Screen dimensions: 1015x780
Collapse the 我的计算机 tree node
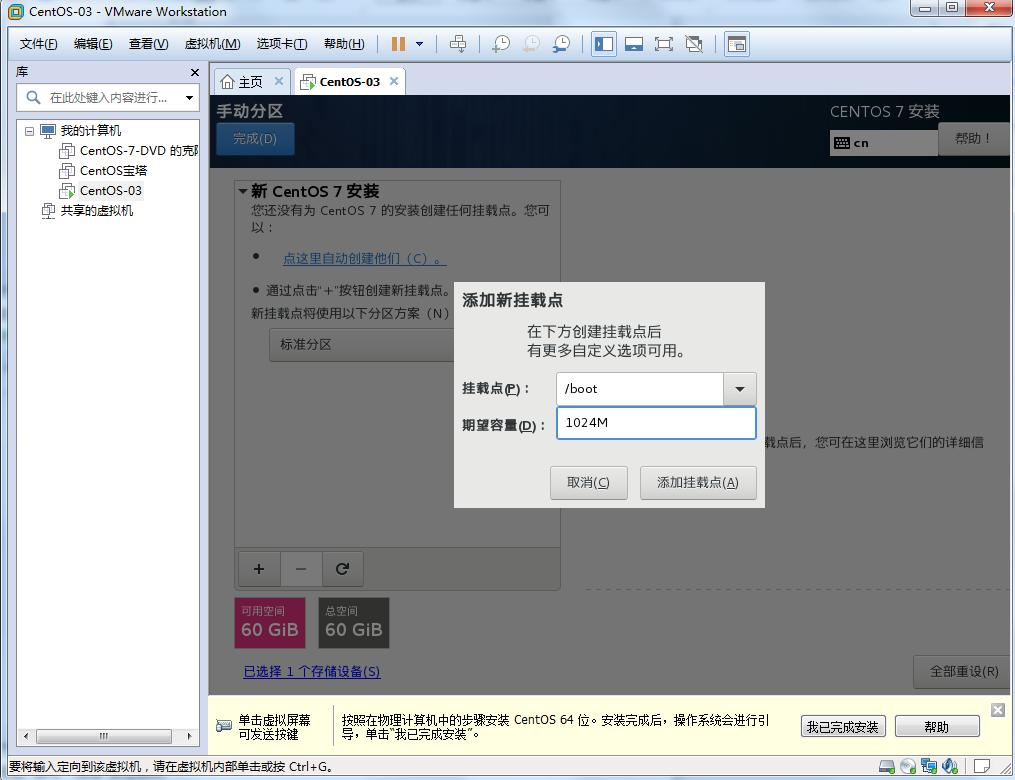click(x=29, y=131)
